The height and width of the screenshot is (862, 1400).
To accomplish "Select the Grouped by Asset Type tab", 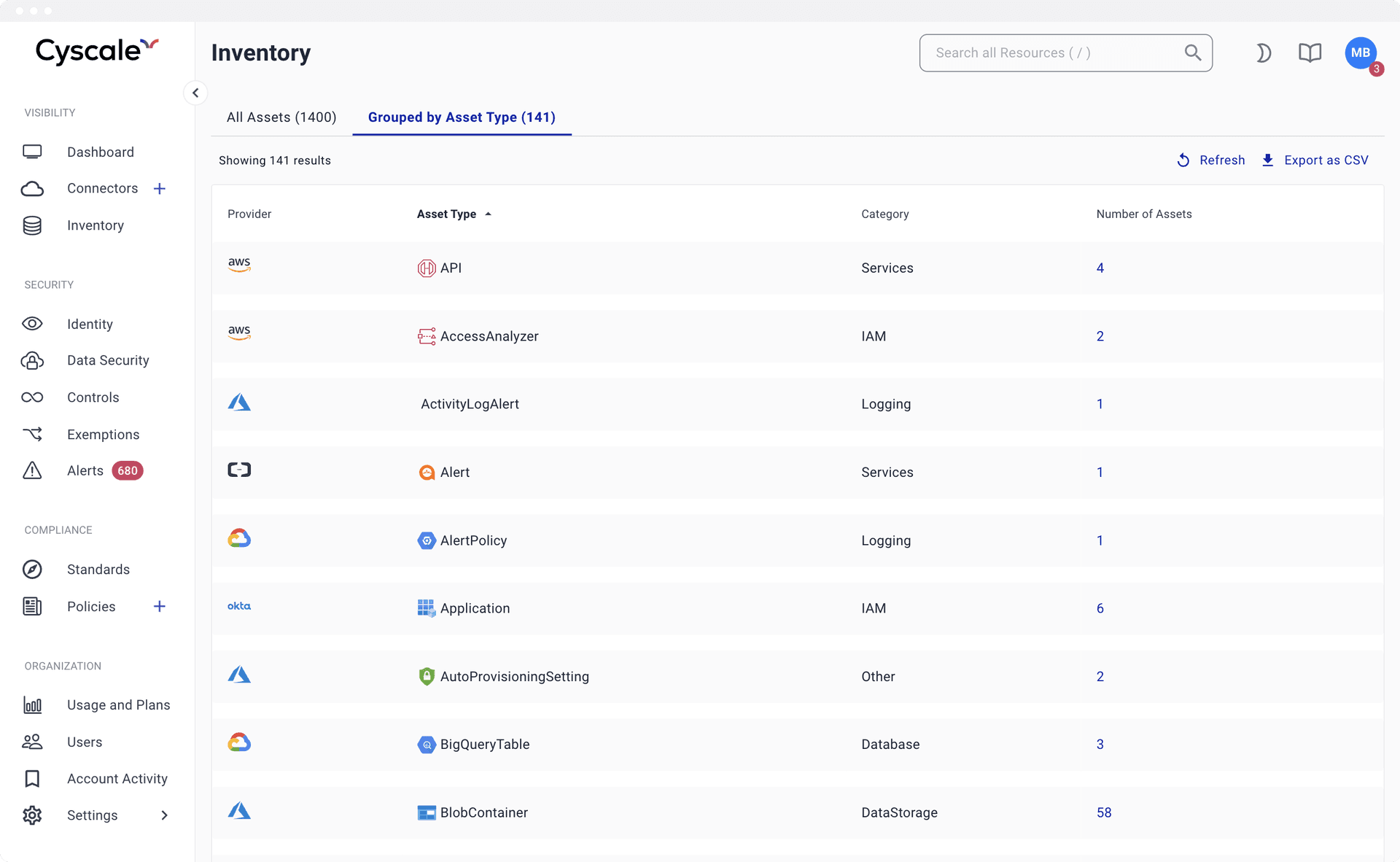I will click(462, 117).
